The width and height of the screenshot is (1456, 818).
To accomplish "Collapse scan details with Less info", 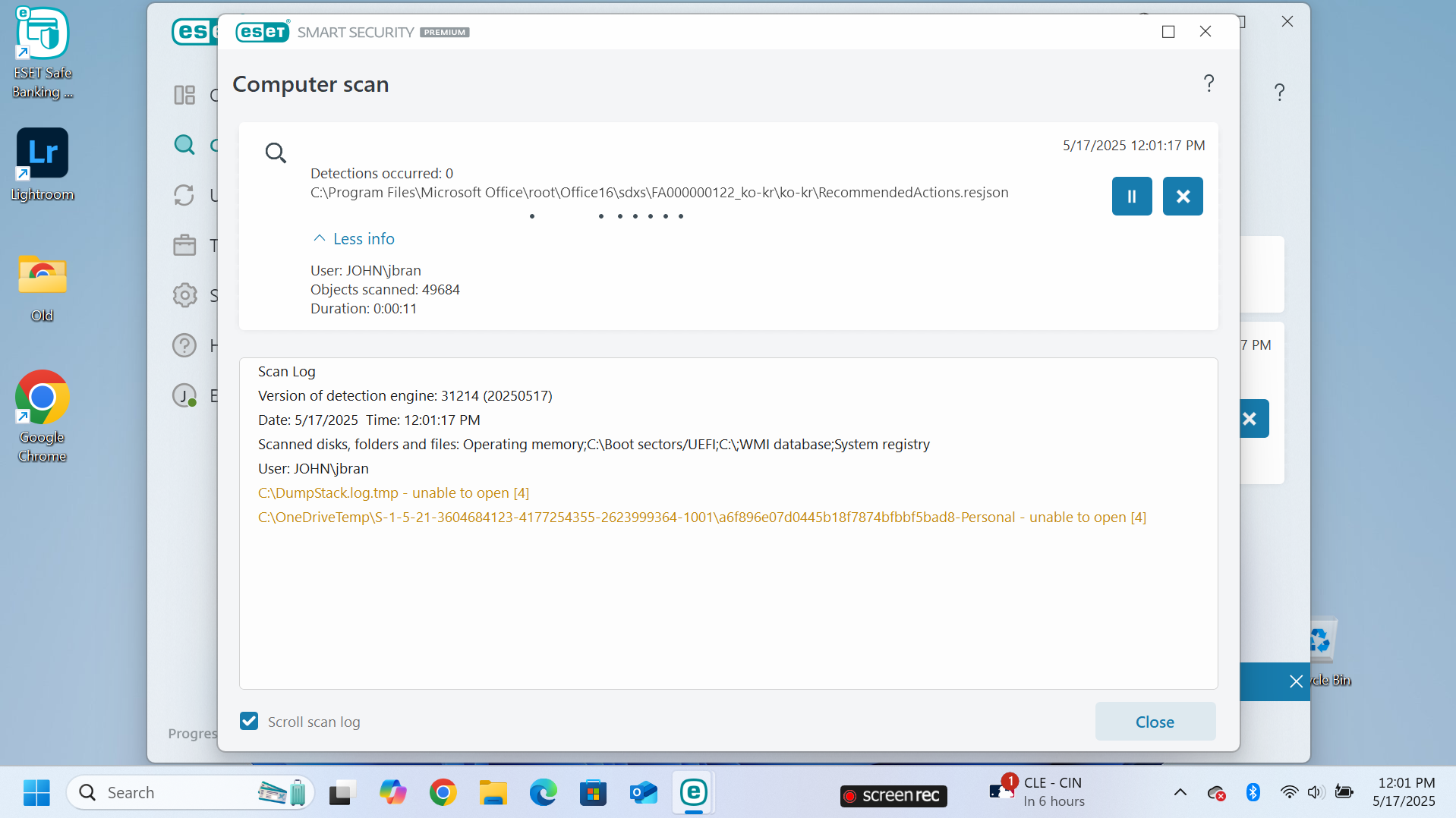I will 354,239.
